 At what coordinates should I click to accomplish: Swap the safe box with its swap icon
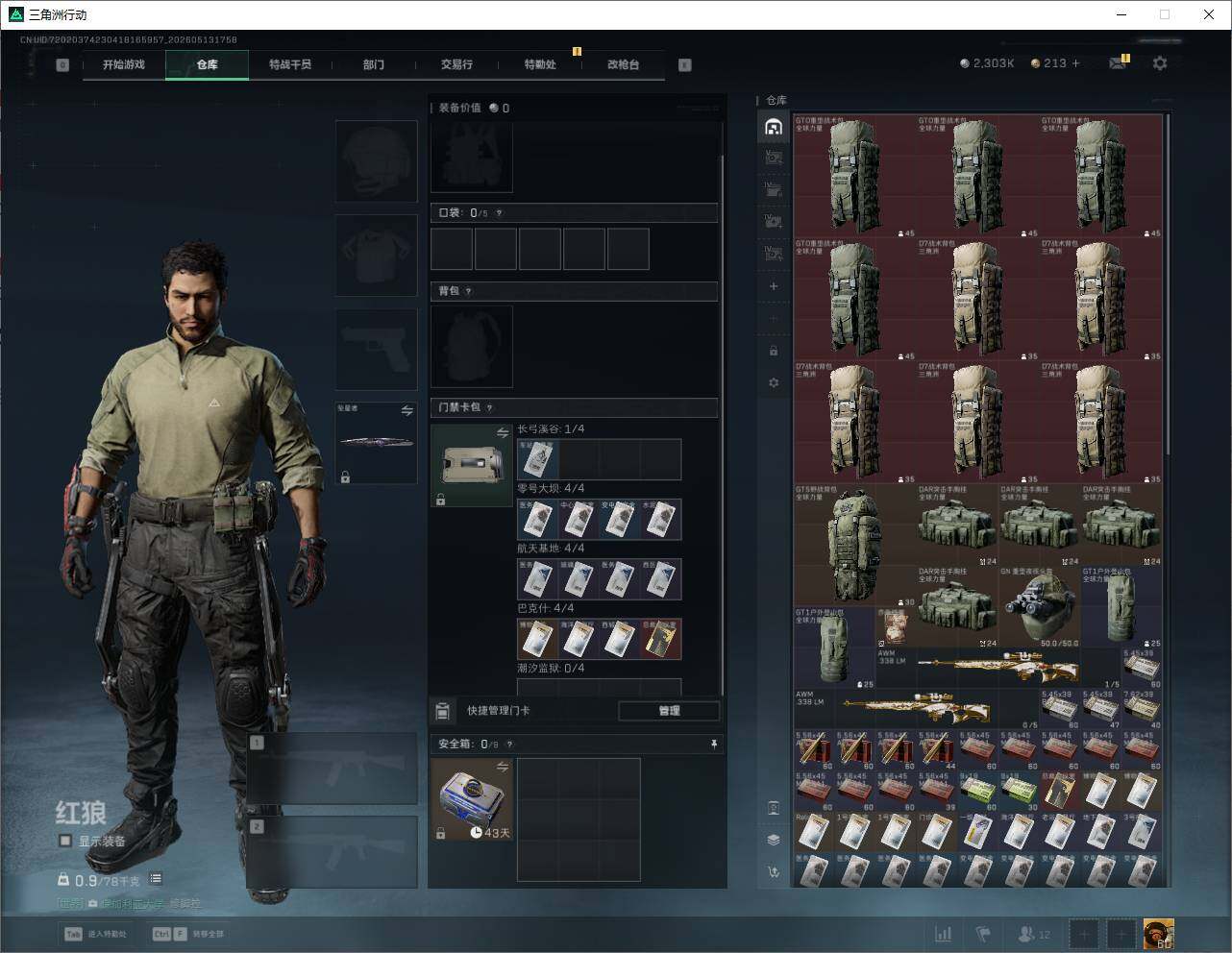tap(502, 767)
